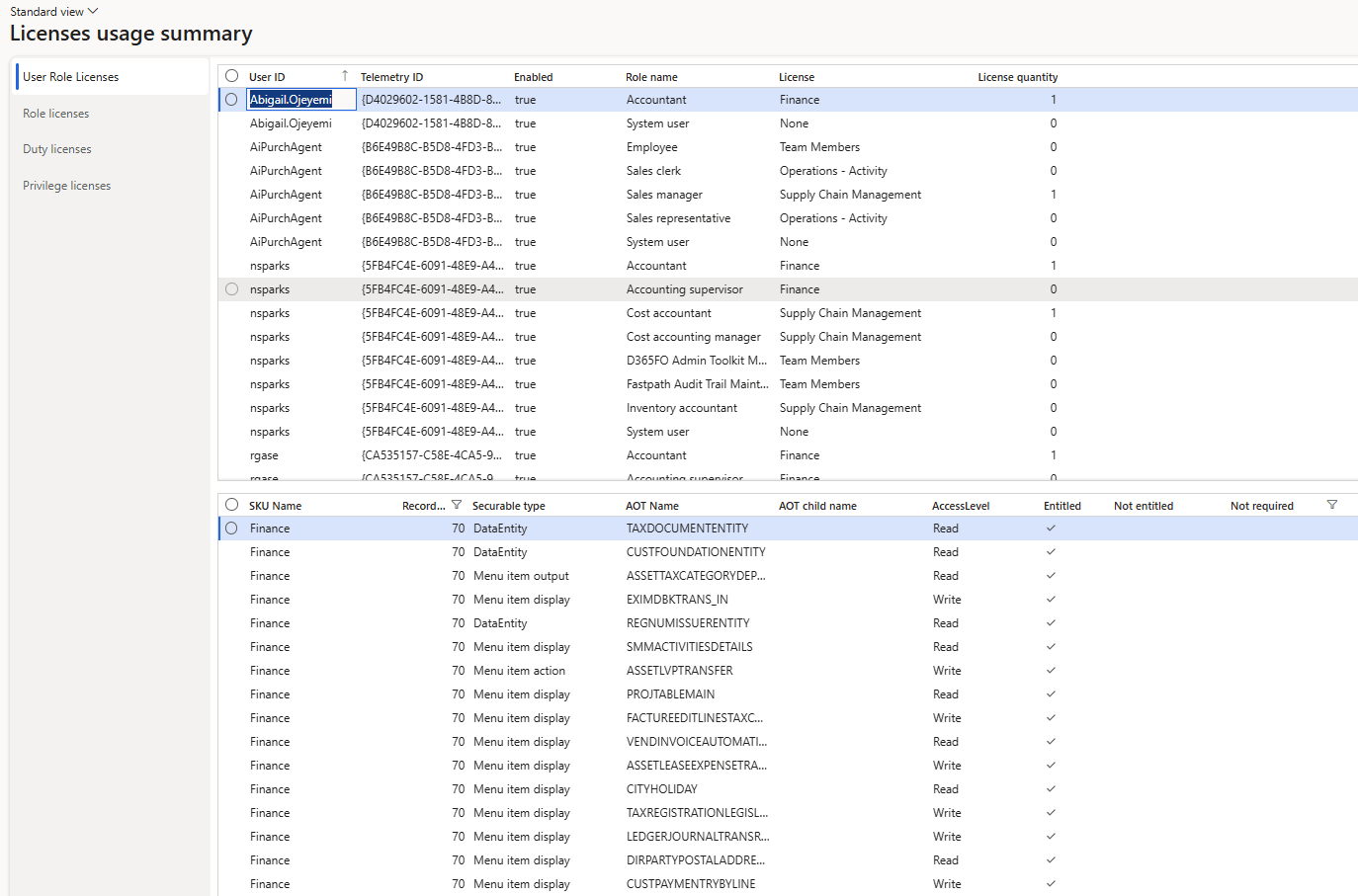Open the Securable type column header menu
The height and width of the screenshot is (896, 1358).
pyautogui.click(x=508, y=506)
